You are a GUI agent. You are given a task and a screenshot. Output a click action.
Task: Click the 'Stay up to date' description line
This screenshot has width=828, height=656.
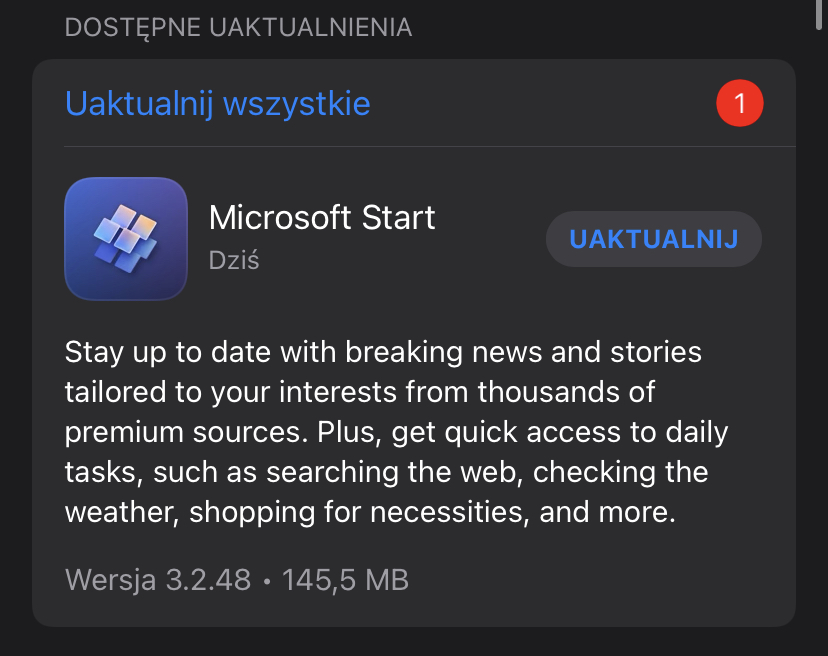click(x=383, y=352)
